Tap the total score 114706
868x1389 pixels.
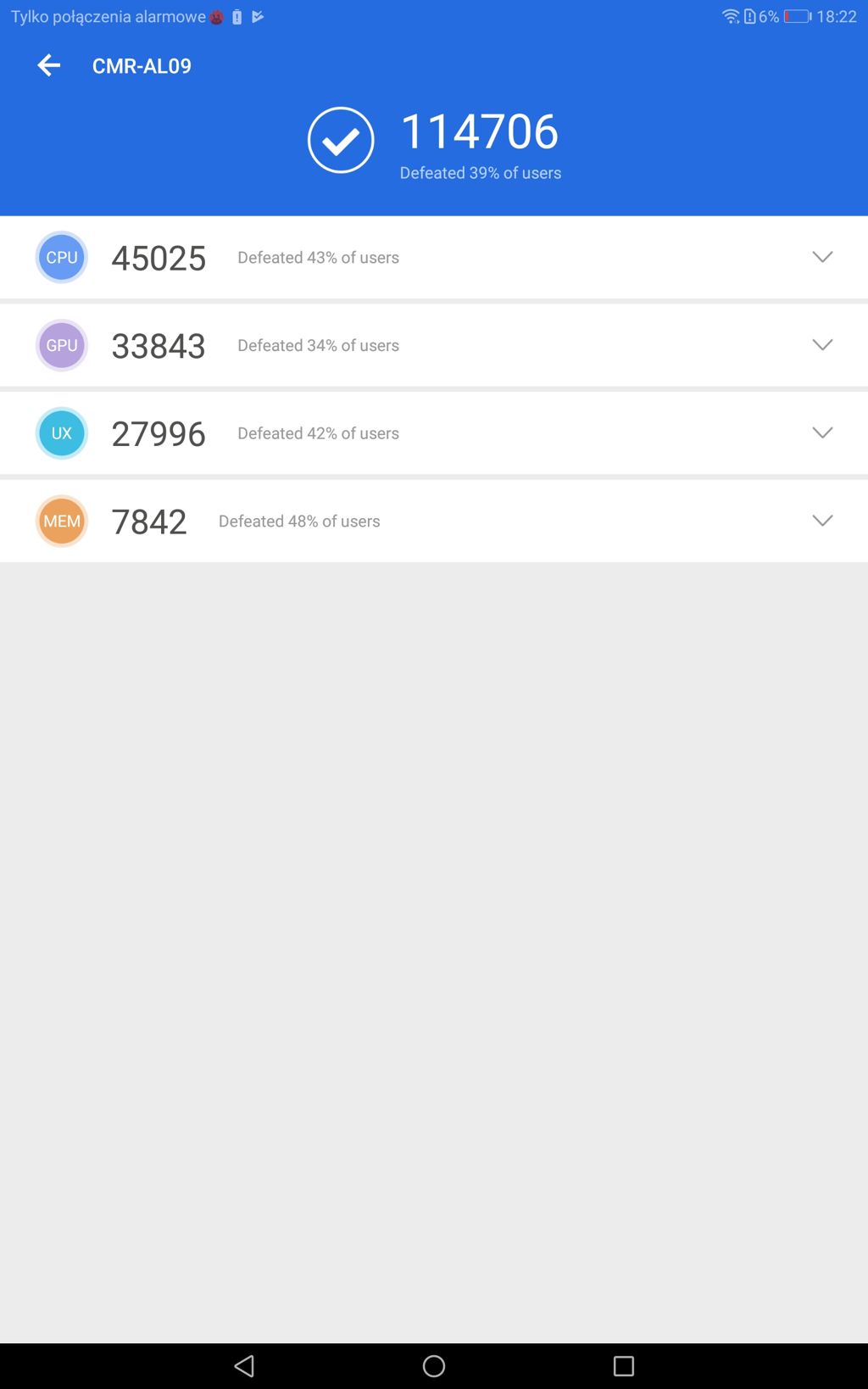479,132
